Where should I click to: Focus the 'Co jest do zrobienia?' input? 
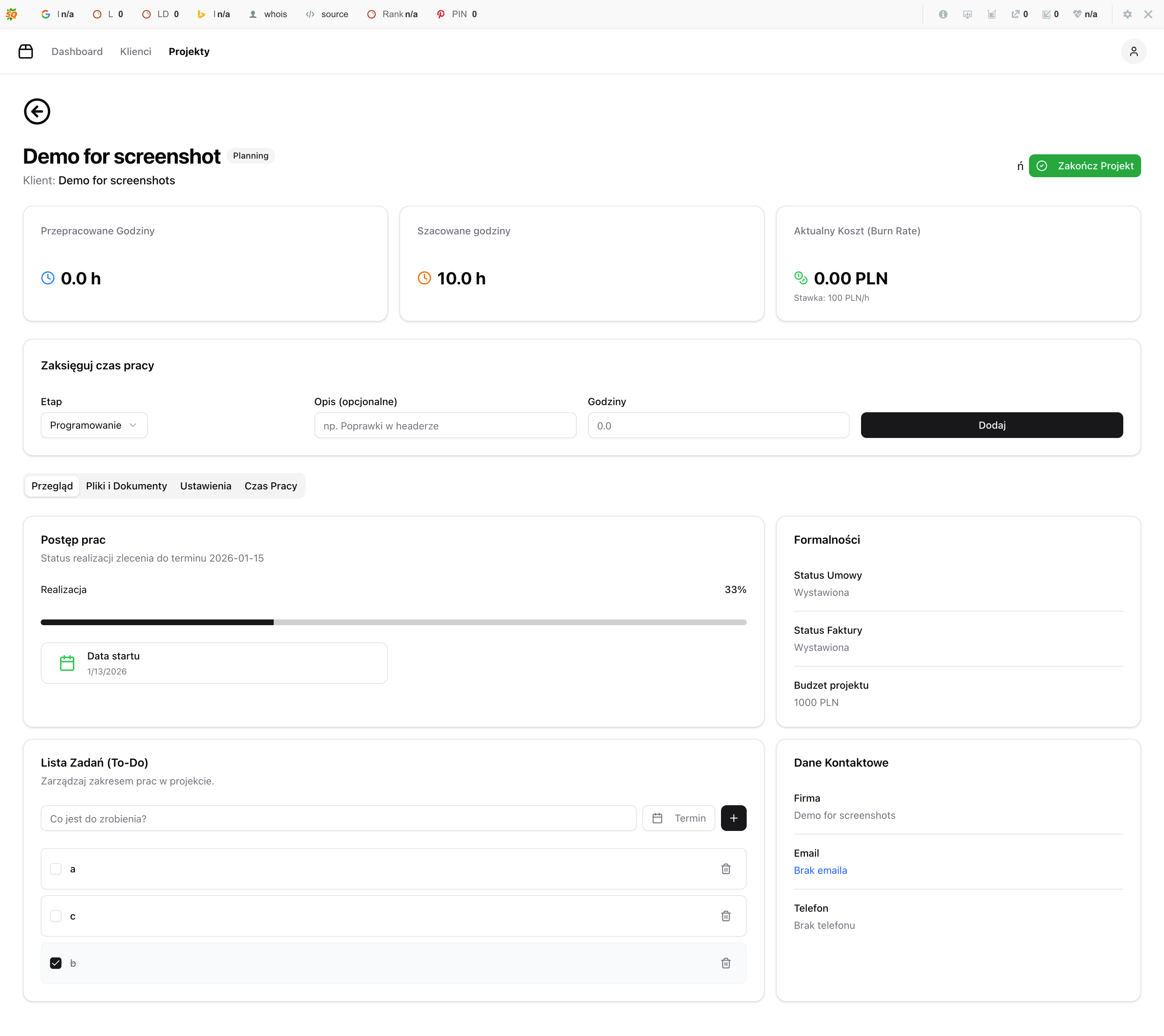coord(338,818)
